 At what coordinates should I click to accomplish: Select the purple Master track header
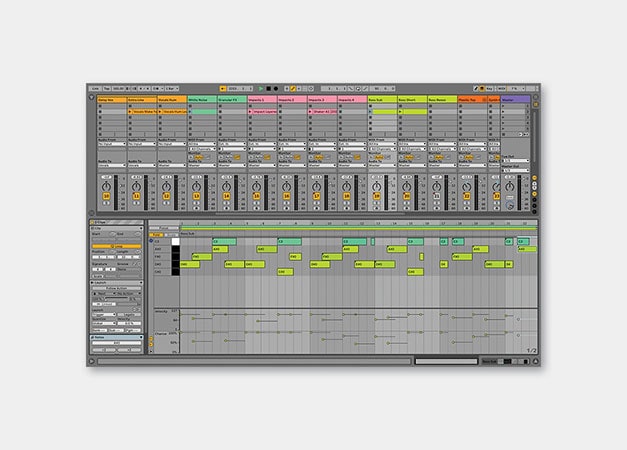pos(515,100)
